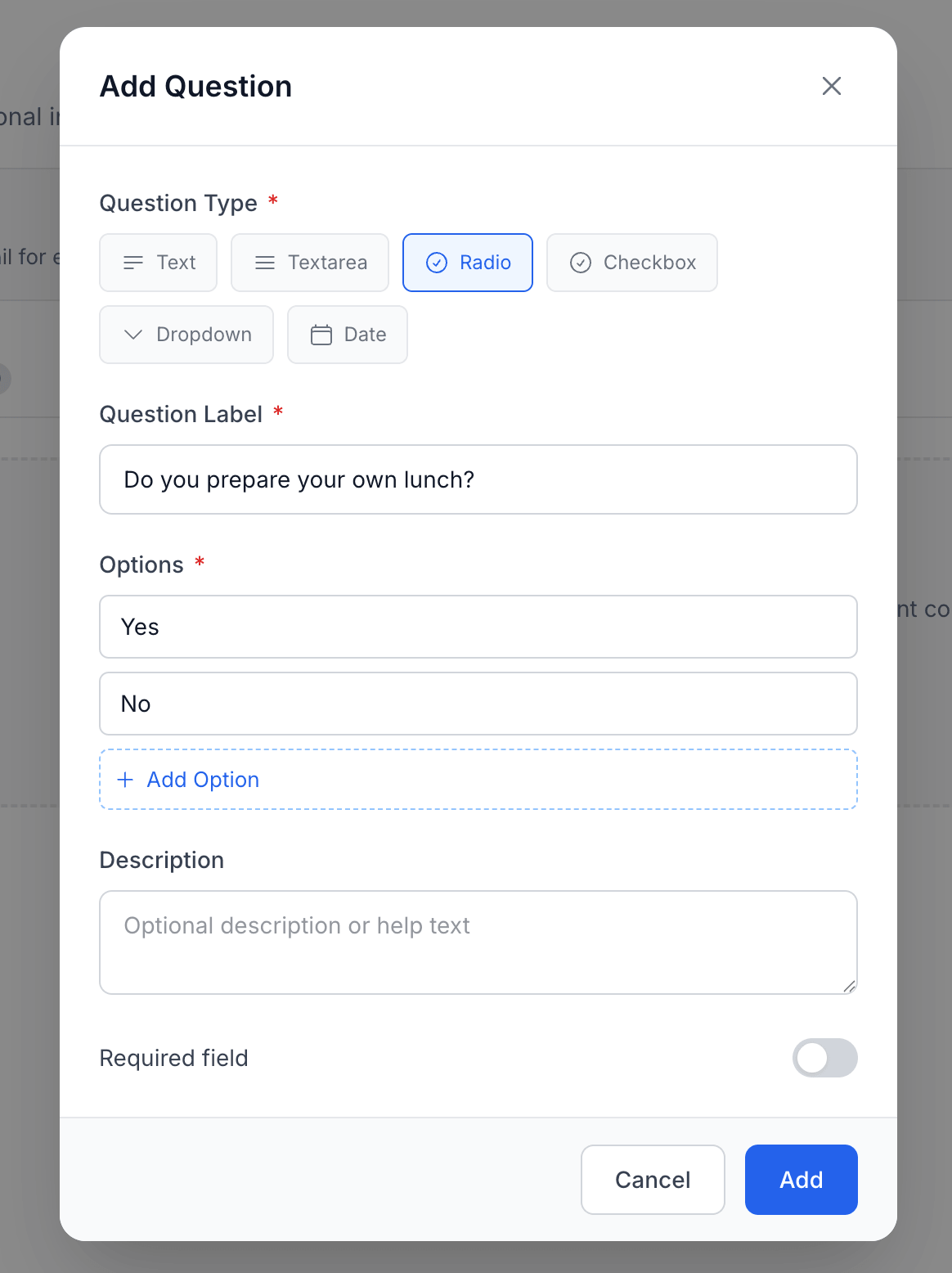The width and height of the screenshot is (952, 1273).
Task: Click the X to close Add Question dialog
Action: click(832, 86)
